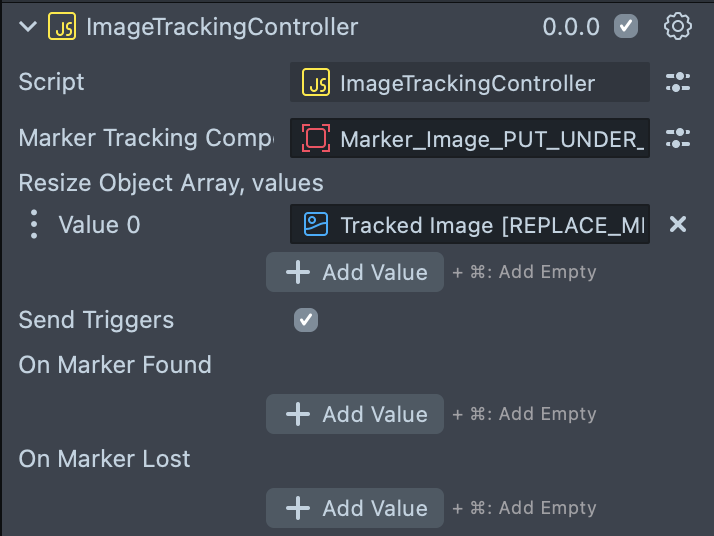Add Value under On Marker Found

coord(355,414)
